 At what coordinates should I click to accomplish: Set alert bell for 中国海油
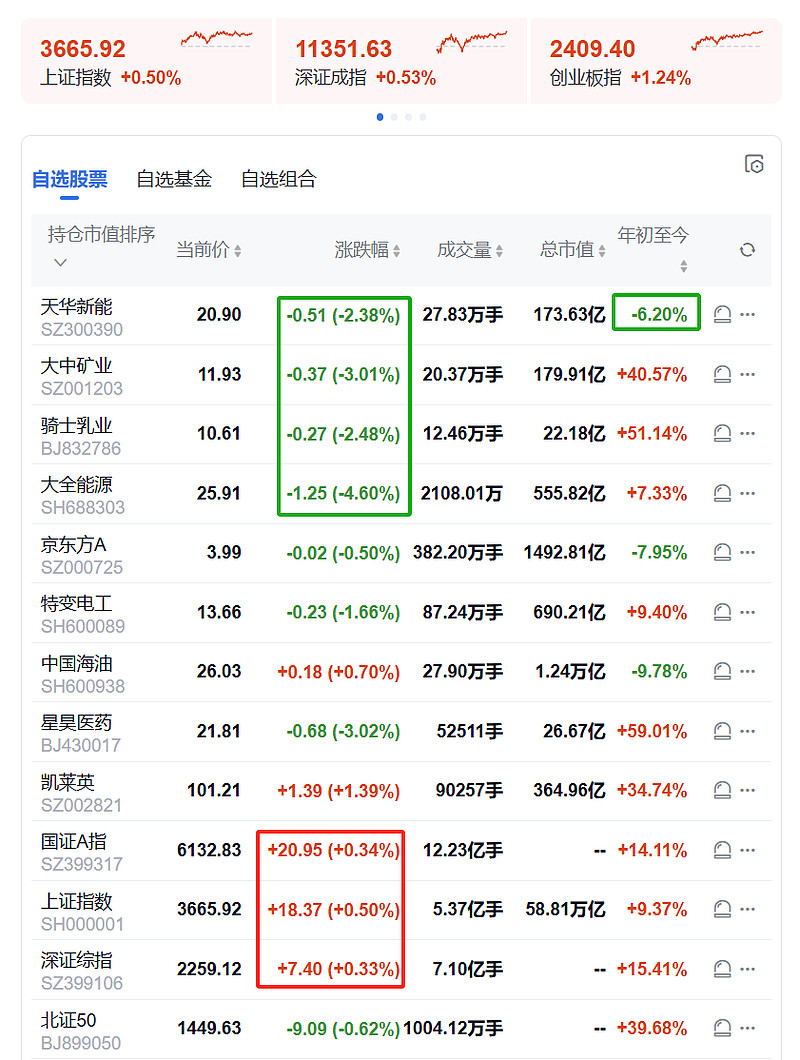pyautogui.click(x=722, y=671)
